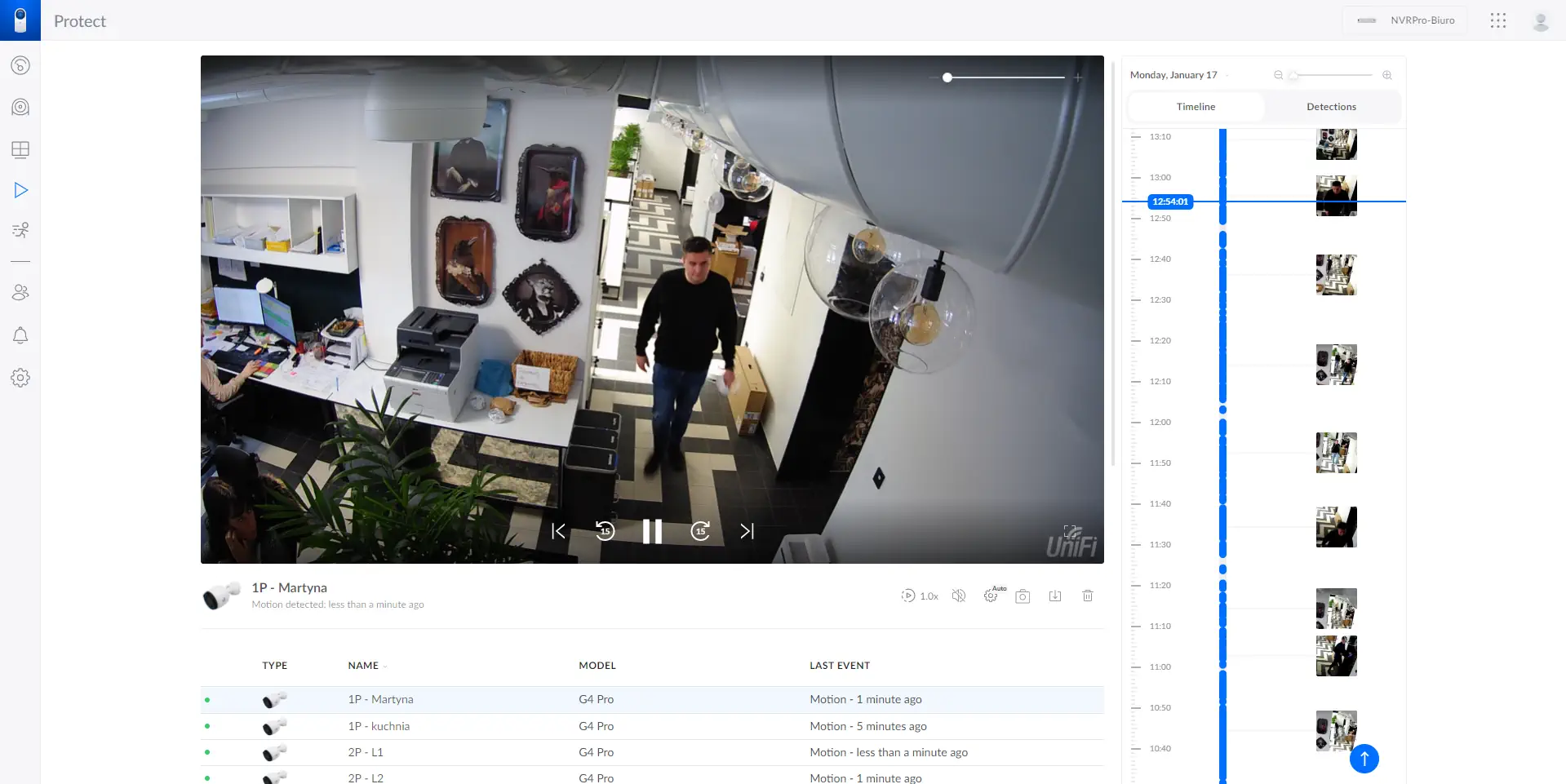
Task: Open the Live View grid icon
Action: [20, 149]
